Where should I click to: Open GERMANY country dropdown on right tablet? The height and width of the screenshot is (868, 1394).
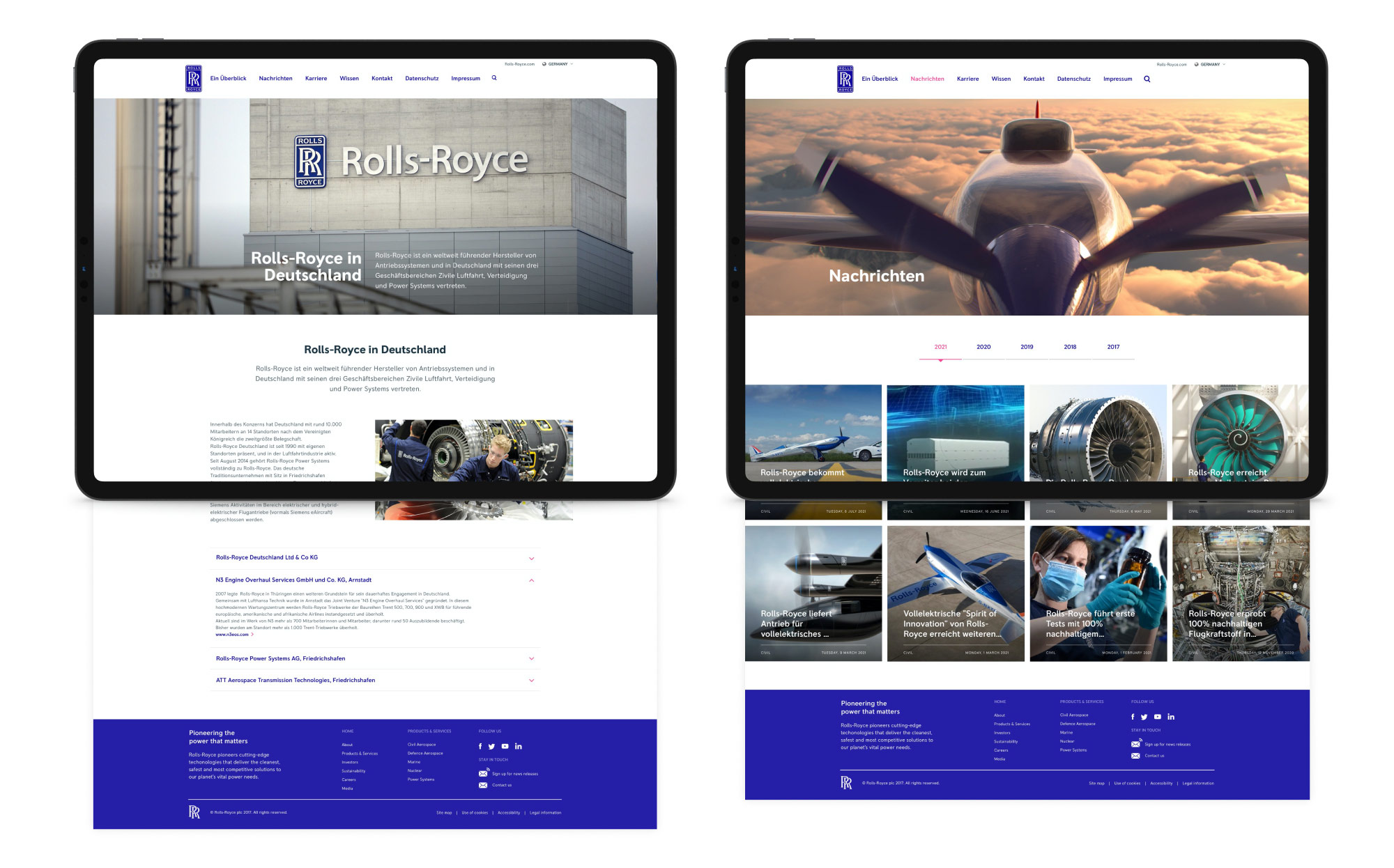[x=1211, y=64]
